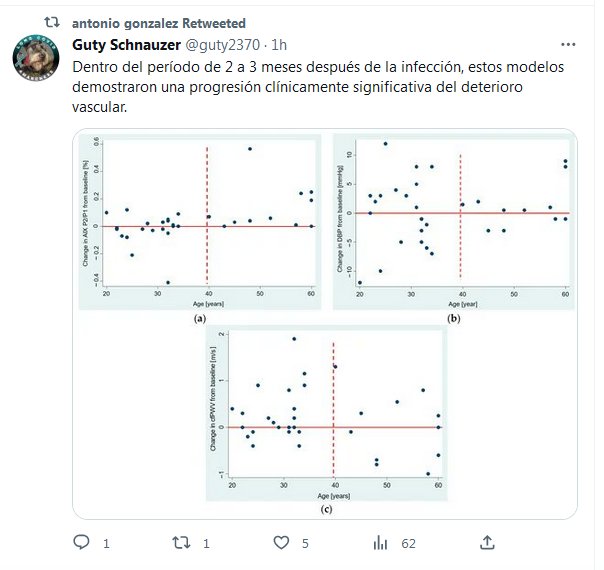Screen dimensions: 604x570
Task: Open chart (b) showing DBP change
Action: click(x=453, y=227)
